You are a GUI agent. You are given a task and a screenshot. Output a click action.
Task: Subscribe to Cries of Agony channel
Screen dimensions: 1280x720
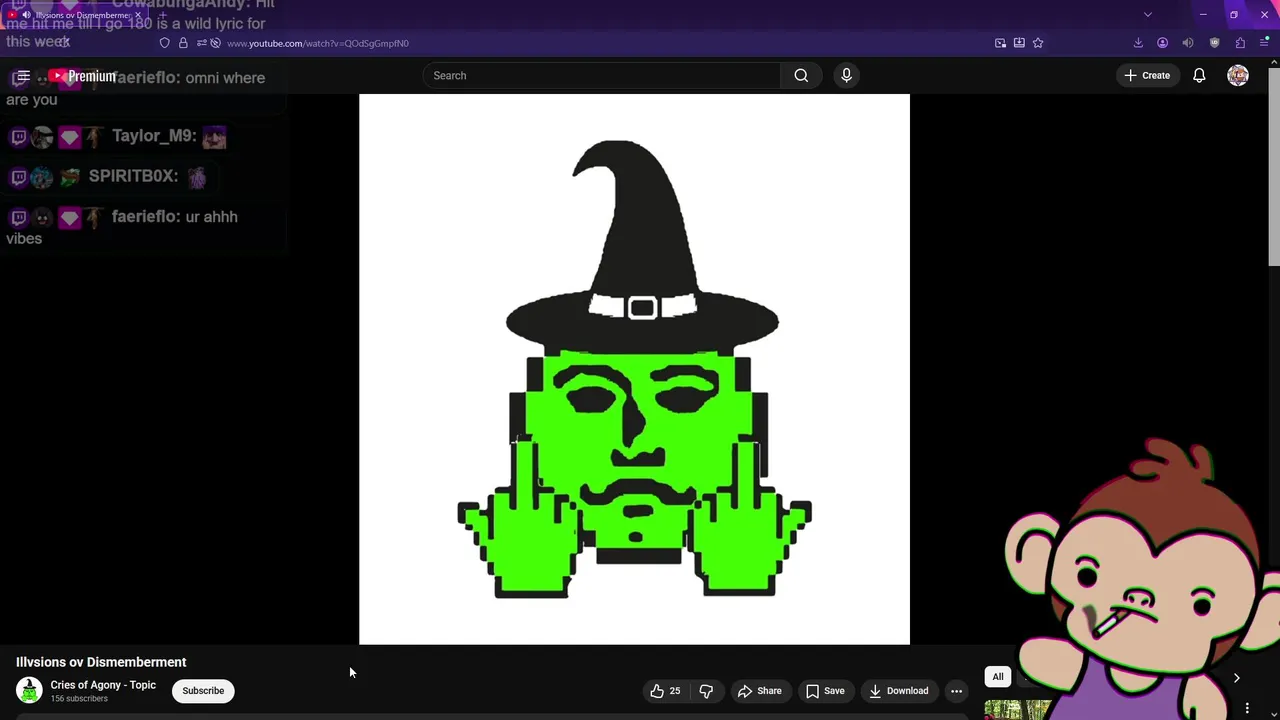point(203,691)
